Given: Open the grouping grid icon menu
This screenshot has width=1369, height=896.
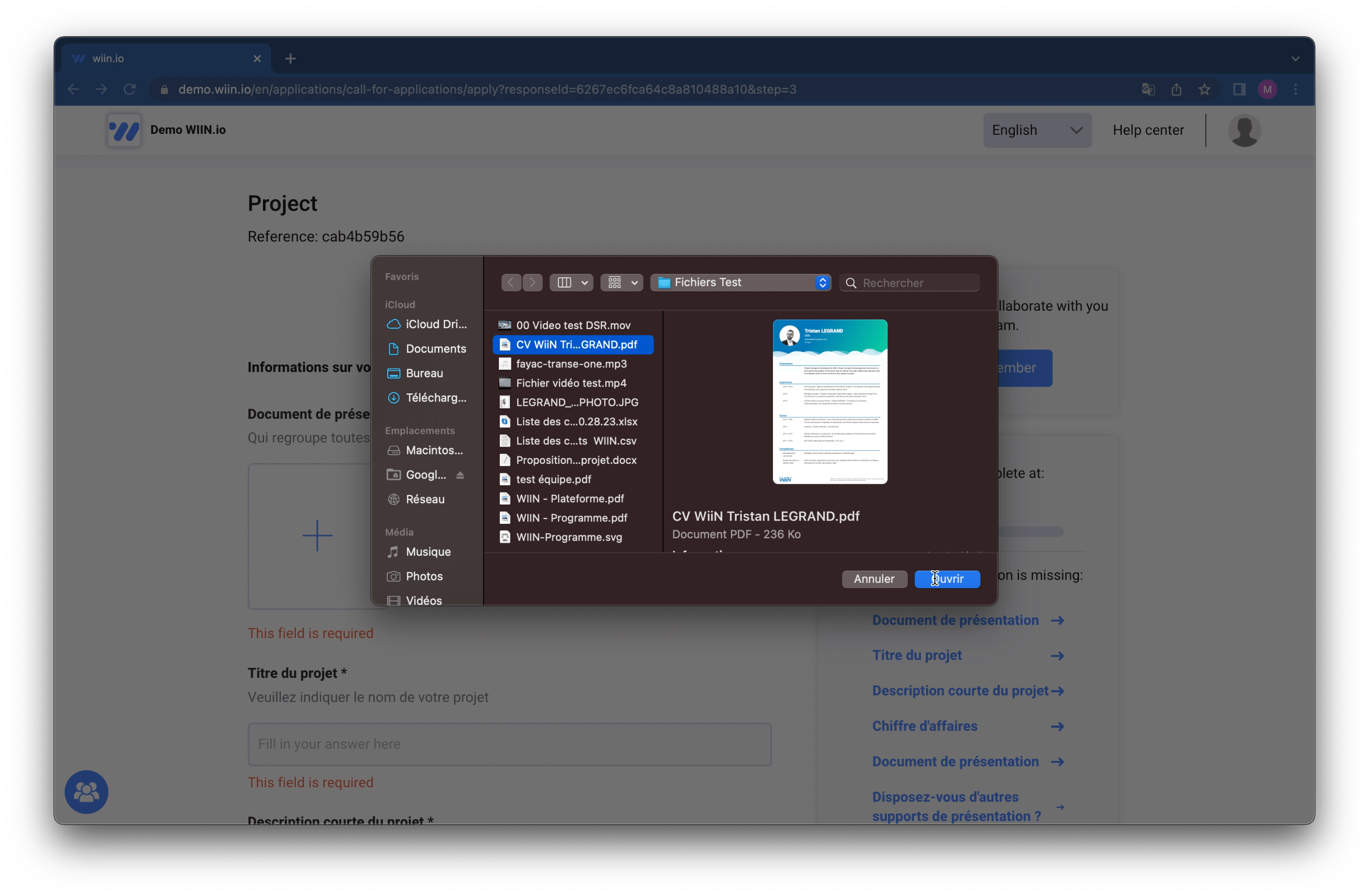Looking at the screenshot, I should (x=622, y=282).
